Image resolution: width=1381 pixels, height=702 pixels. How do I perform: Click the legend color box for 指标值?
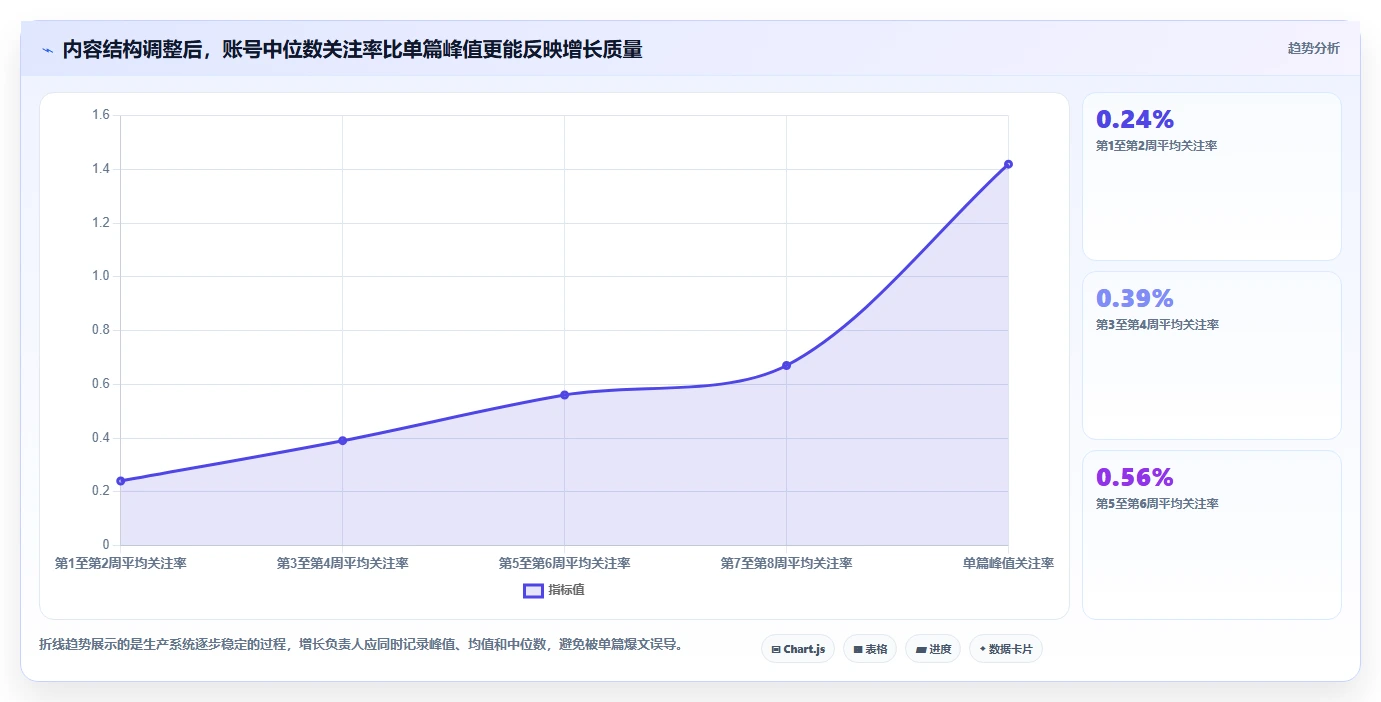point(534,590)
